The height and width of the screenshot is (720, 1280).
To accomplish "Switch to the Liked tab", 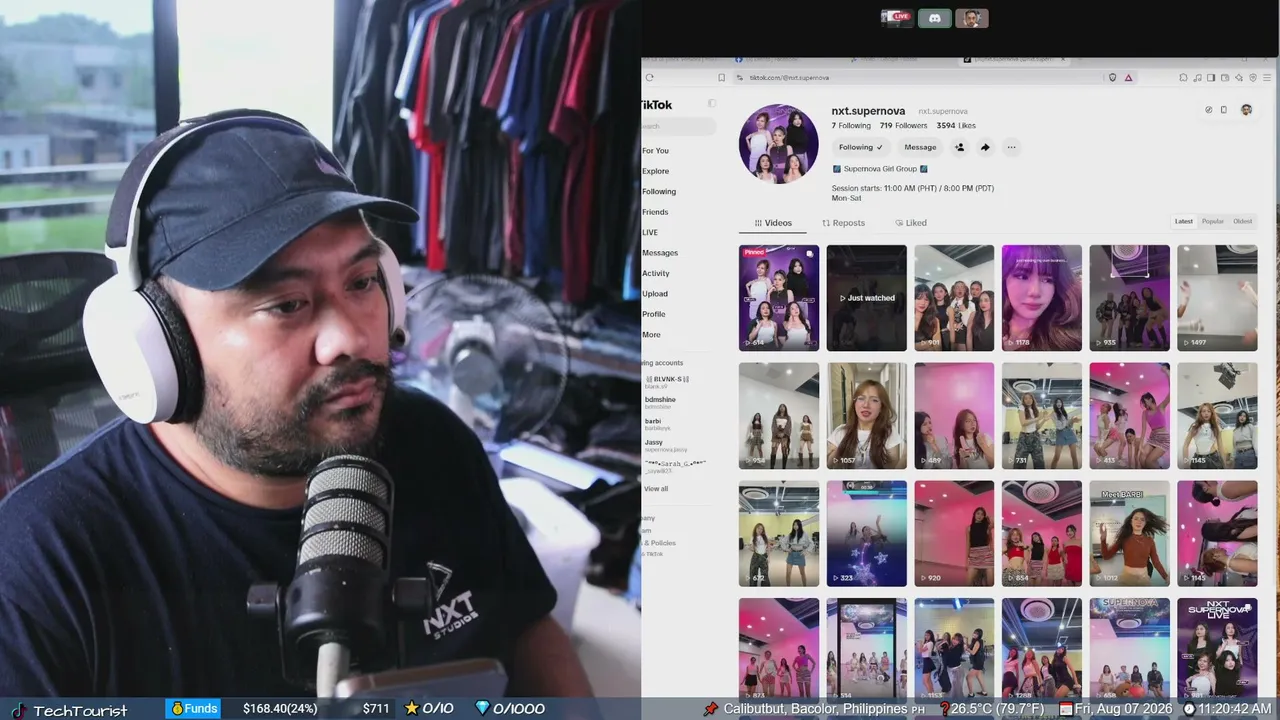I will click(x=911, y=223).
